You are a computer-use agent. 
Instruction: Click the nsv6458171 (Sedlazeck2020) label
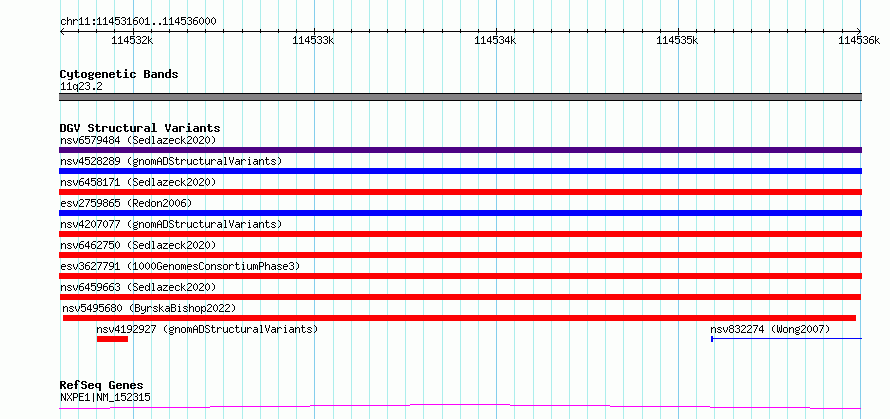pyautogui.click(x=138, y=182)
